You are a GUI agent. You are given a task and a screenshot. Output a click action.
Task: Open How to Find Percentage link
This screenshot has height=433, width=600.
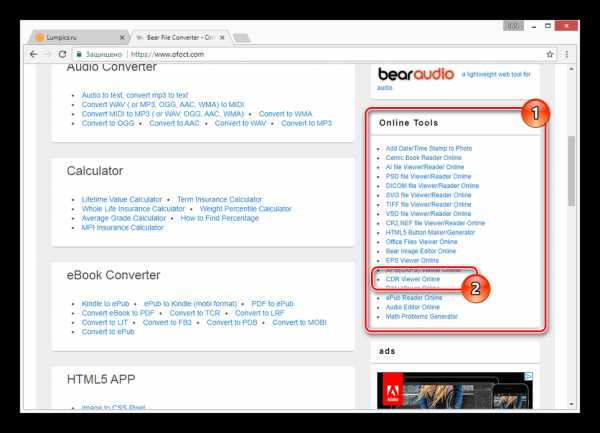220,218
